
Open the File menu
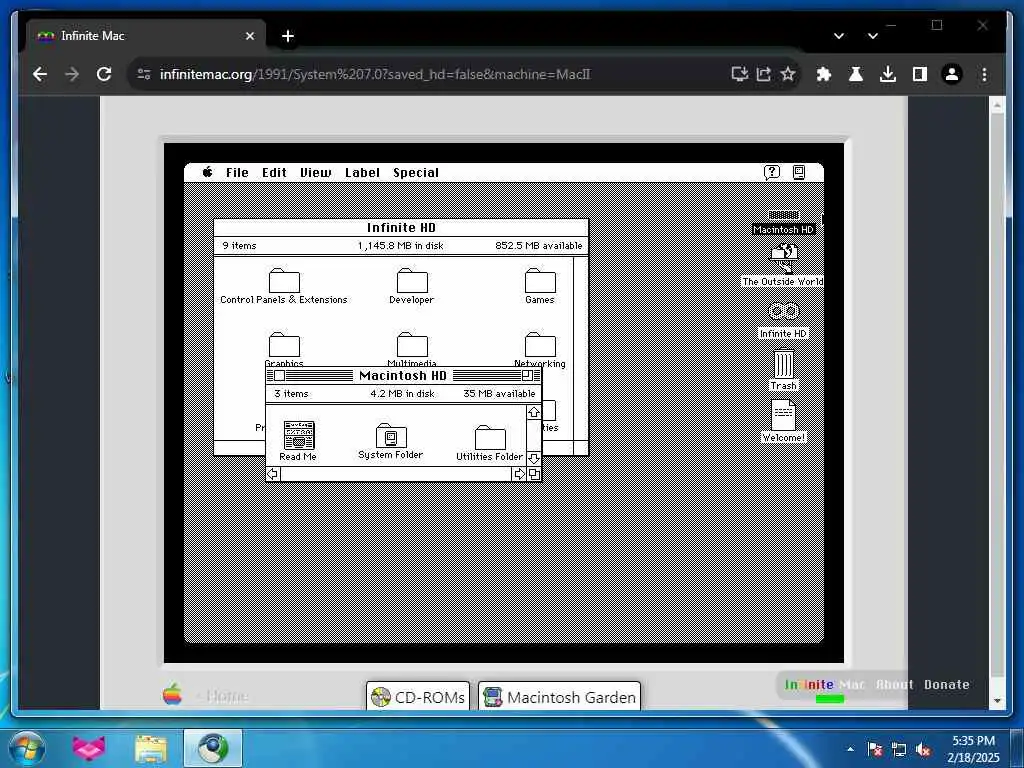click(x=237, y=173)
